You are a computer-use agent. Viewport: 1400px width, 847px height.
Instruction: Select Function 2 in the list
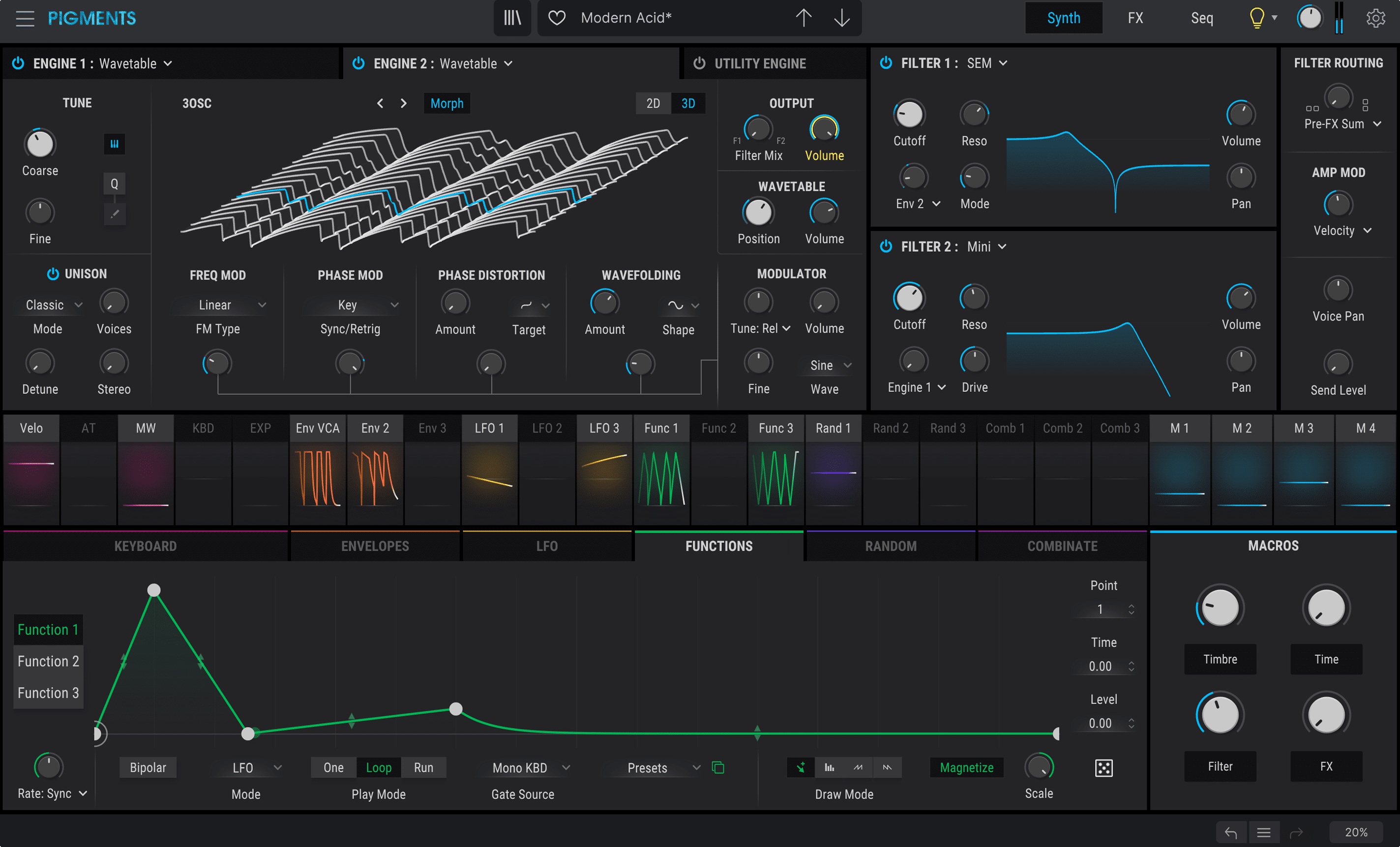pos(48,661)
